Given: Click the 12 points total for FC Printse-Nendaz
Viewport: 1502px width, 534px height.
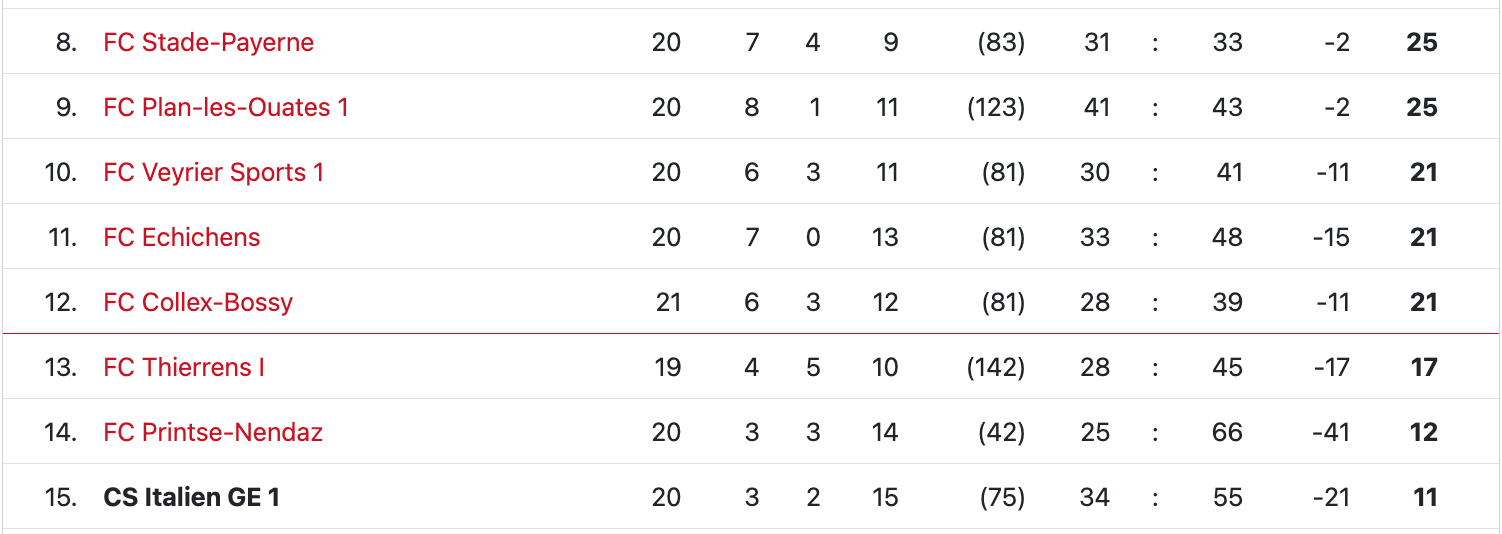Looking at the screenshot, I should (1423, 432).
